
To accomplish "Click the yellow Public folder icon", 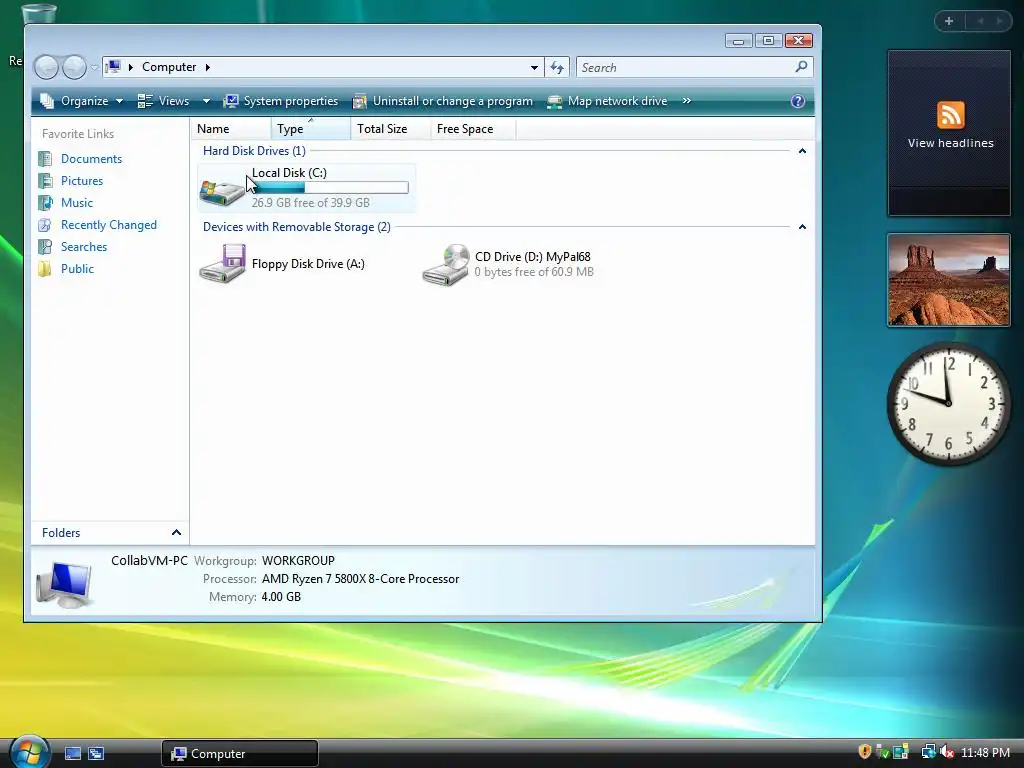I will [x=45, y=268].
